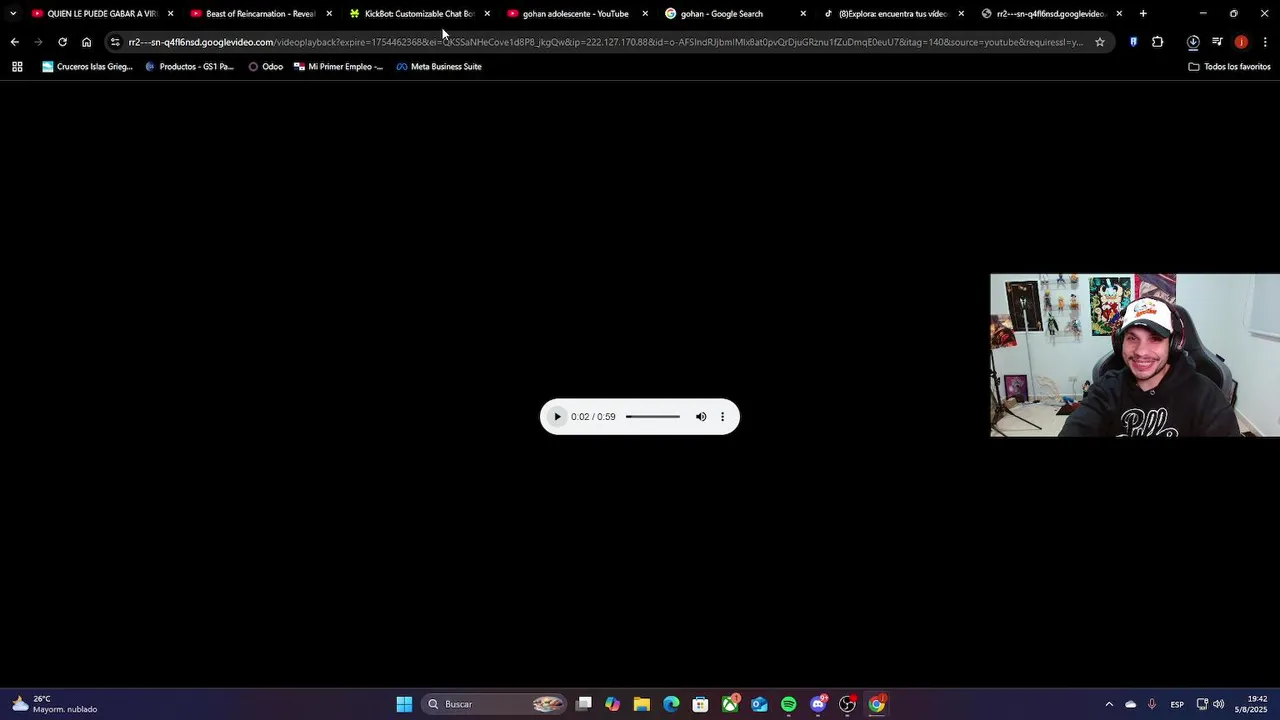Open the blue shield extension icon

point(1133,42)
